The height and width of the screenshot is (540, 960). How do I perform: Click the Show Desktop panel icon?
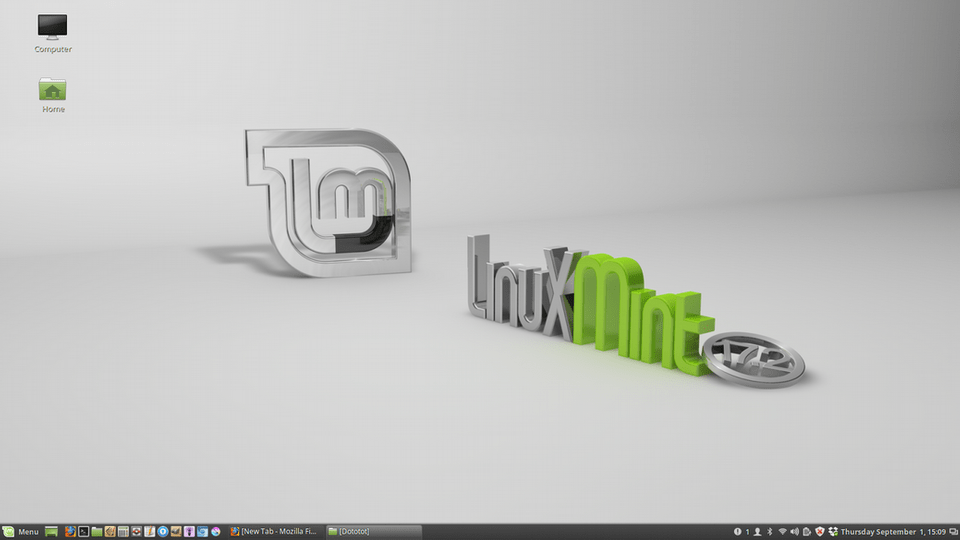51,531
